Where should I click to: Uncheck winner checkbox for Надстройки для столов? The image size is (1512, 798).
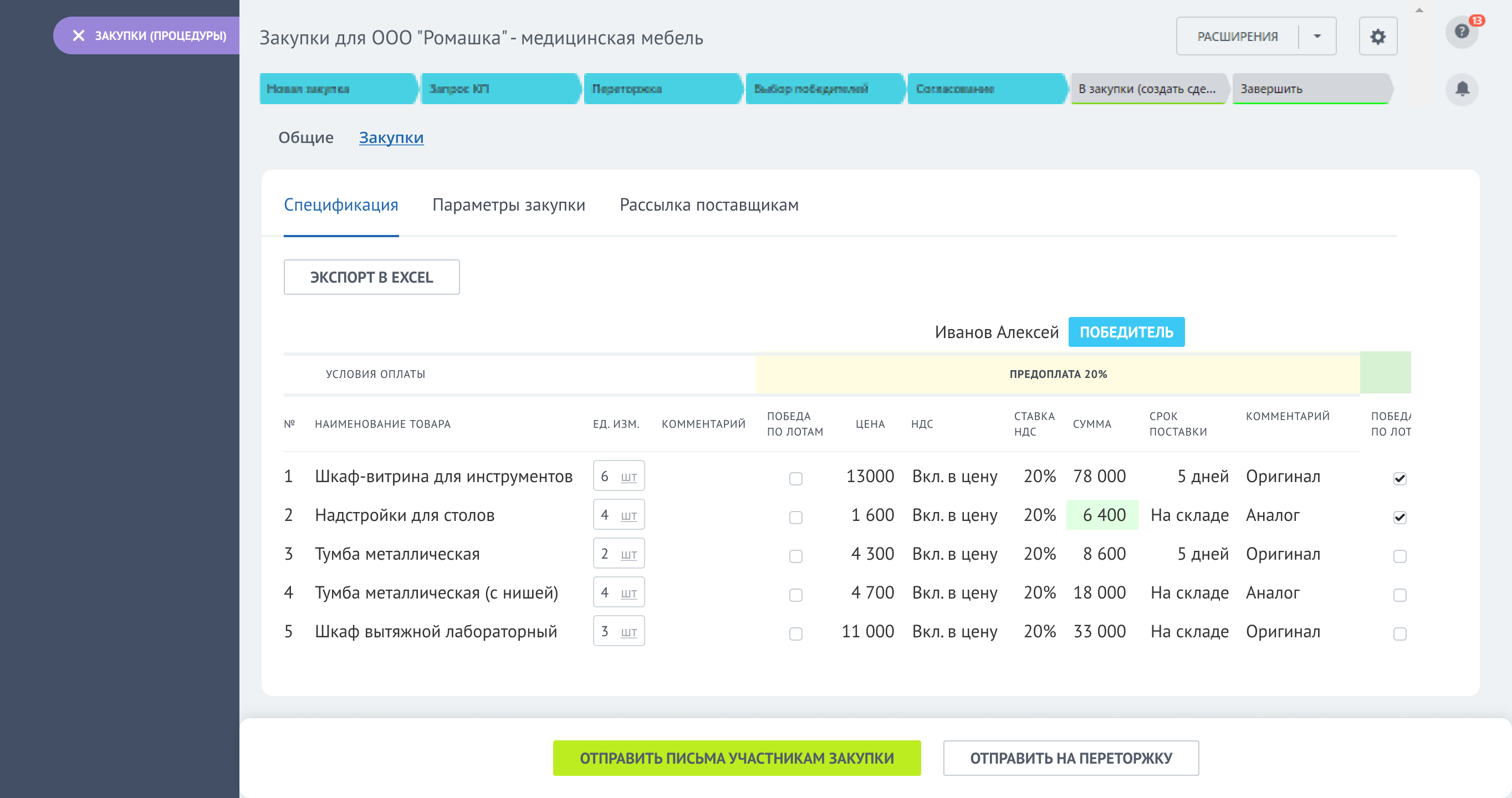(x=1400, y=518)
